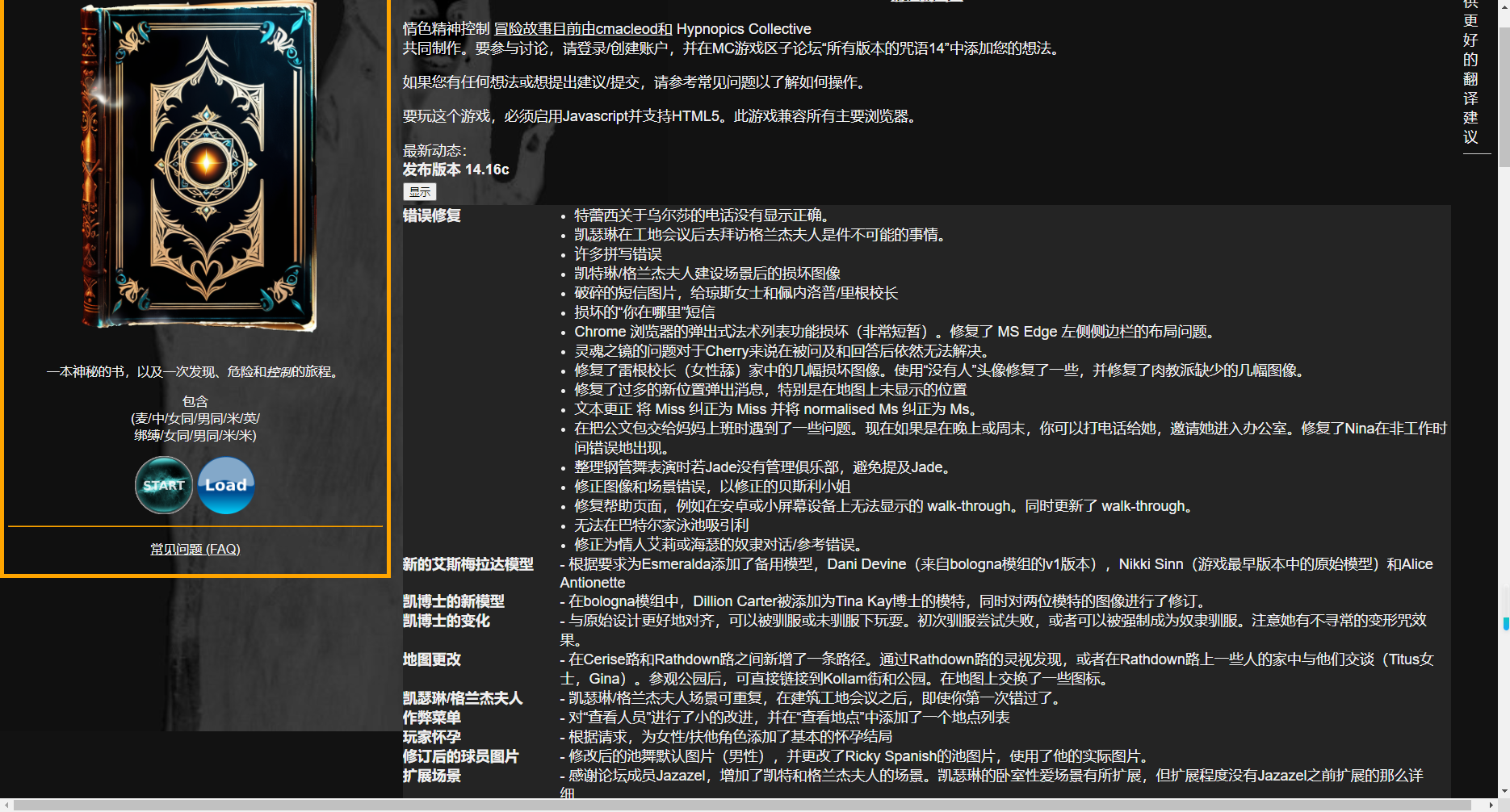Click the 损坏的"你在哪里"短信 bullet

point(644,312)
